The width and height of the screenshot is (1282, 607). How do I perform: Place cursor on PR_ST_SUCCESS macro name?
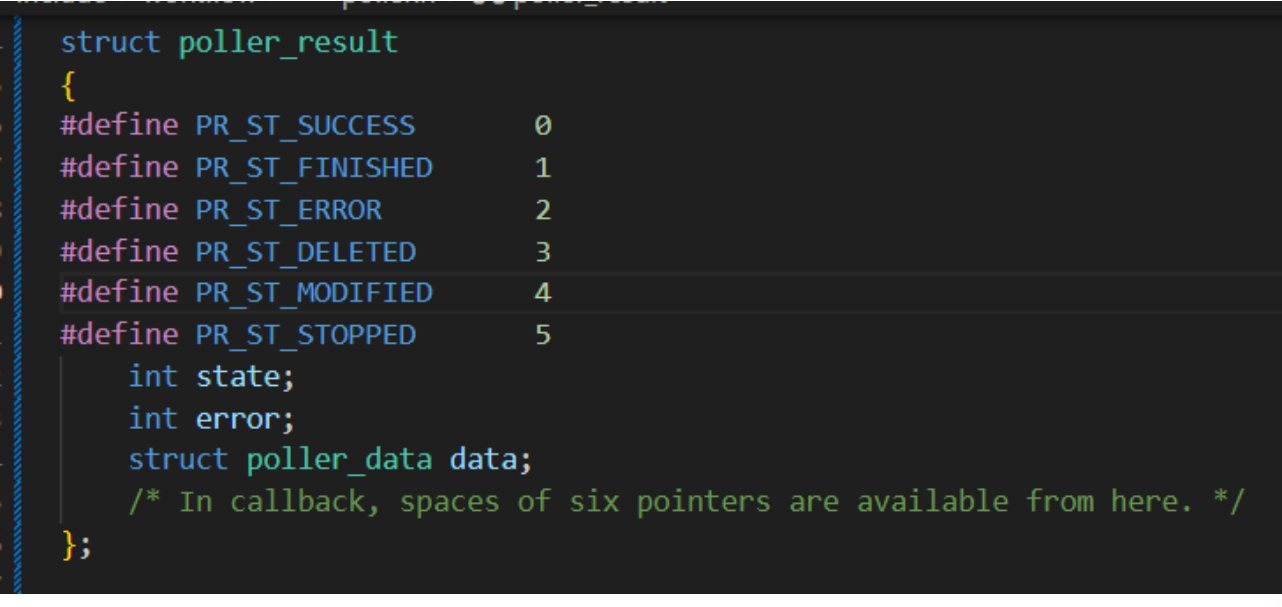(x=305, y=126)
